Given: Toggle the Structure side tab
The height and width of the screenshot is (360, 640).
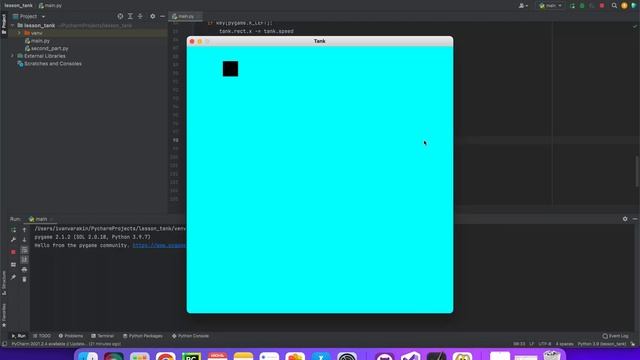Looking at the screenshot, I should pos(4,282).
